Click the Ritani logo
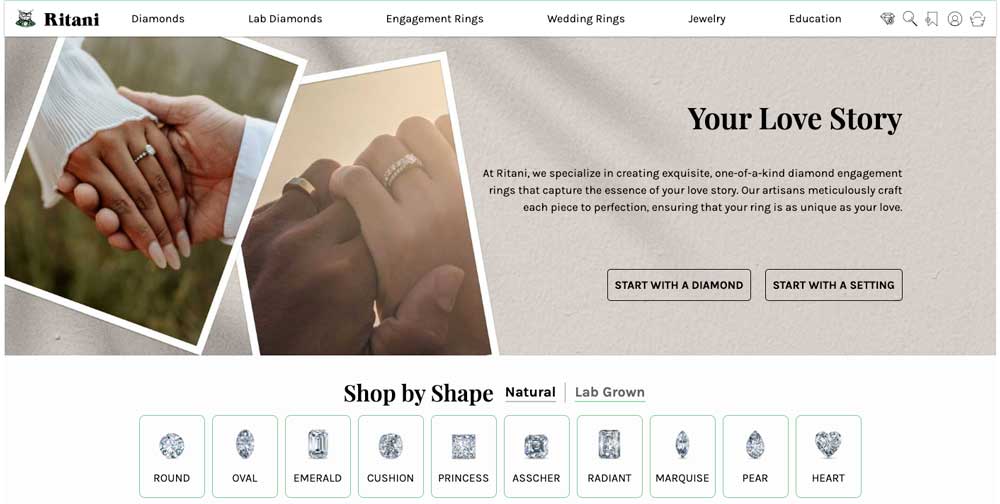 pos(57,19)
